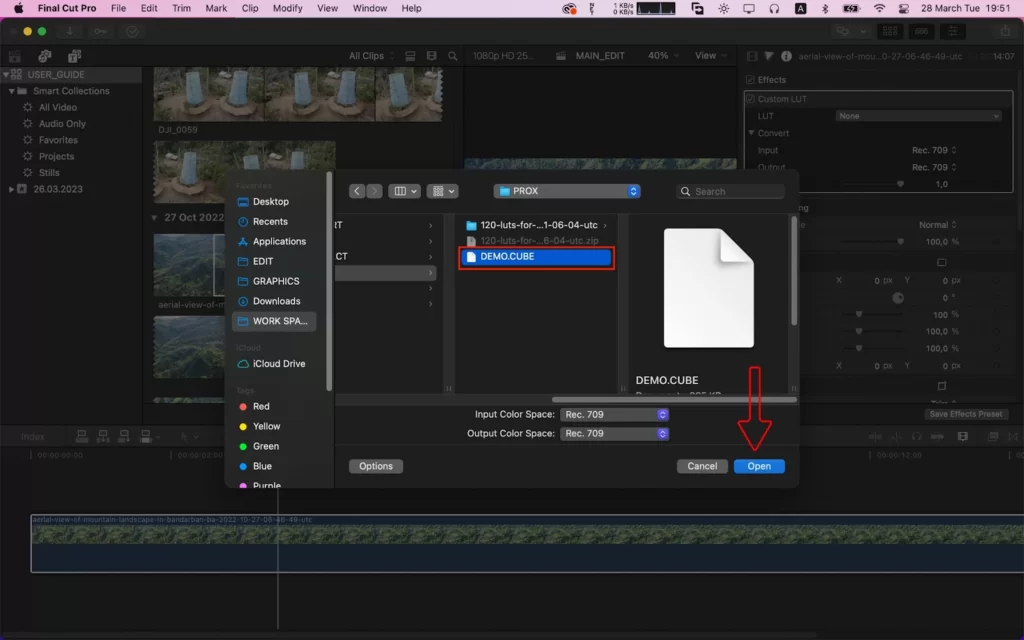Select the DEMO.CUBE file
The image size is (1024, 640).
coord(536,257)
